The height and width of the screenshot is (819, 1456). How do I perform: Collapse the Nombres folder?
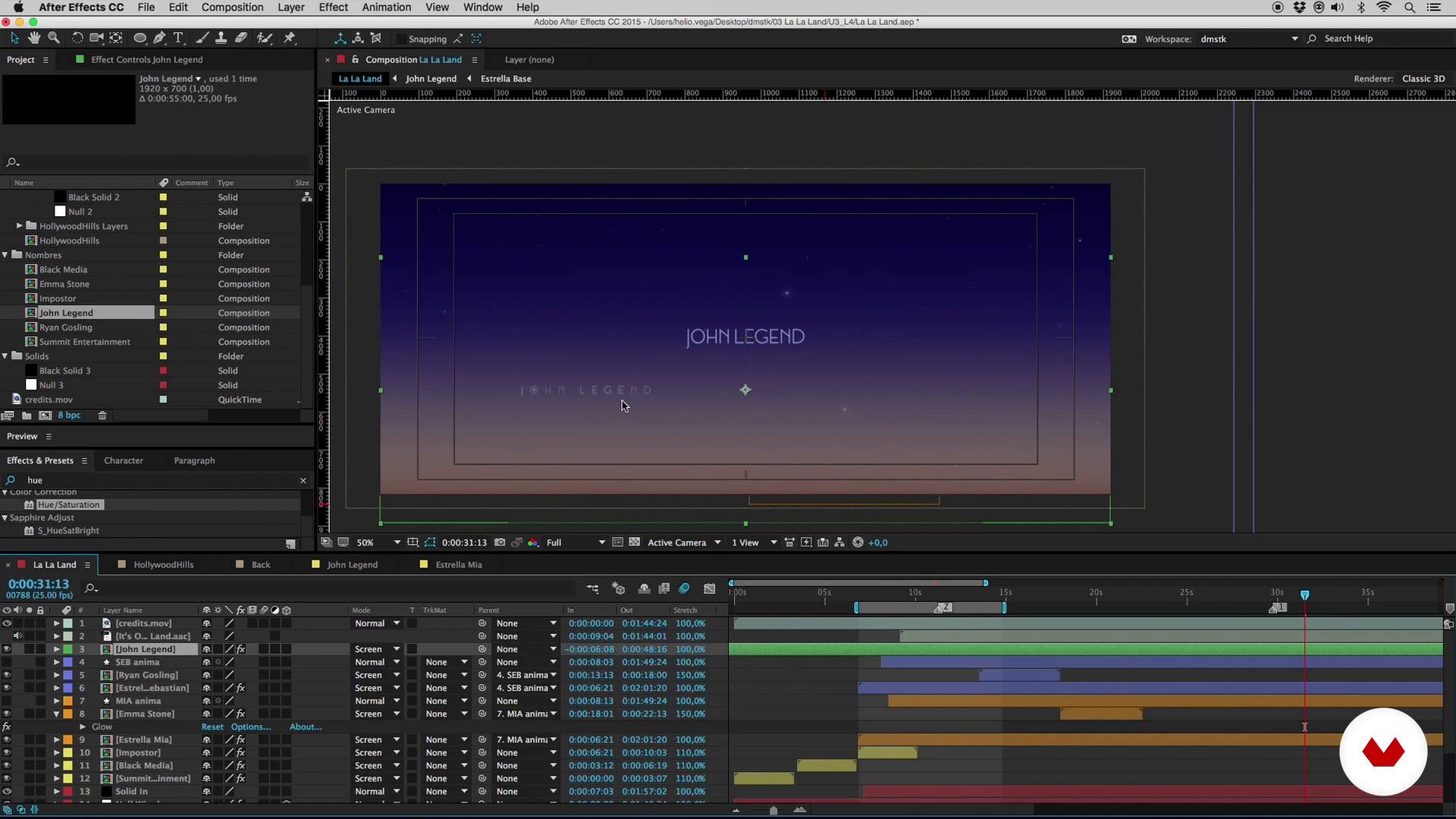pos(5,255)
